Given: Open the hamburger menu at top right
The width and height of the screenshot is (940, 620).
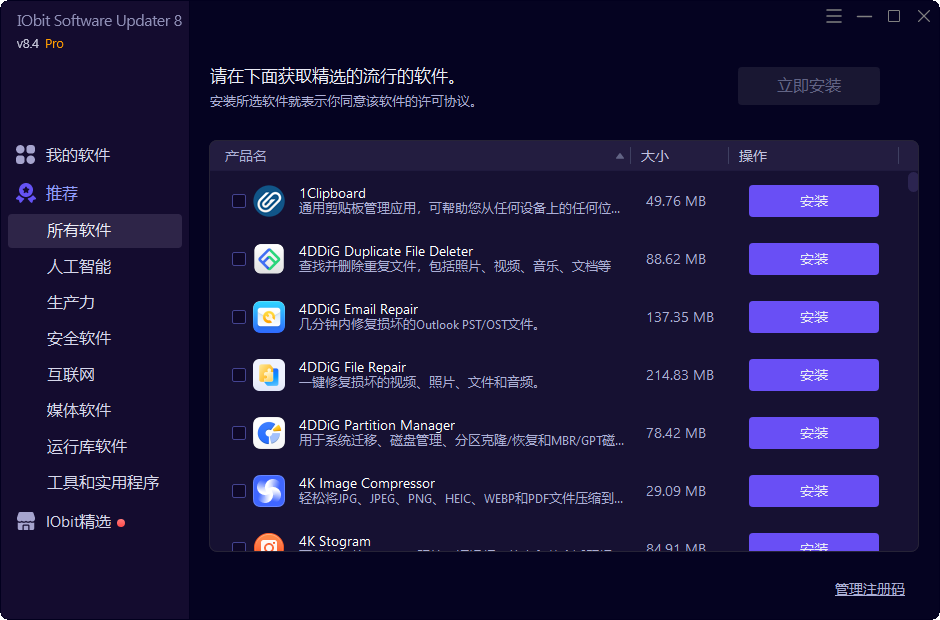Looking at the screenshot, I should click(x=834, y=16).
